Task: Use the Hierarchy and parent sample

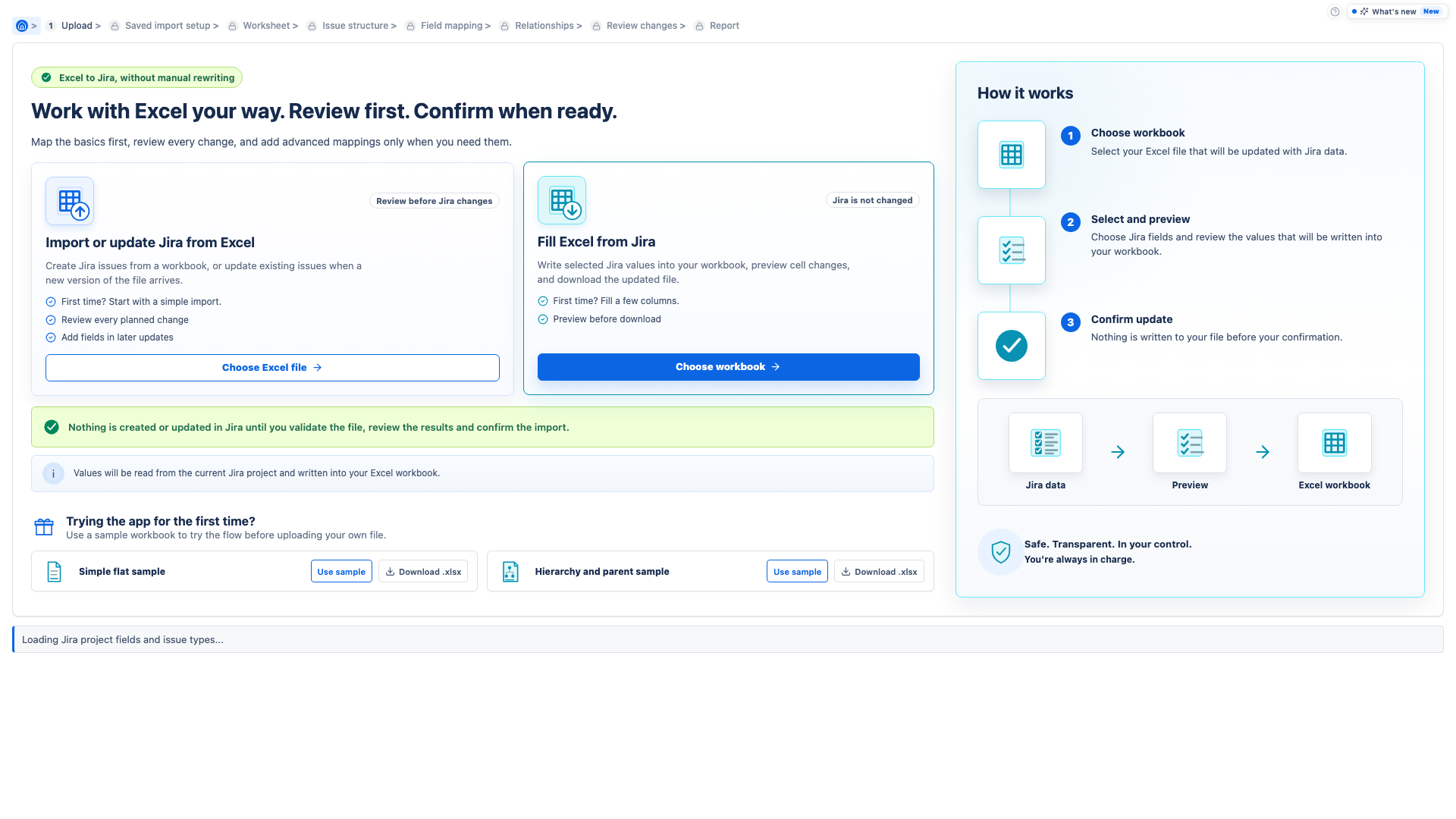Action: pyautogui.click(x=797, y=572)
